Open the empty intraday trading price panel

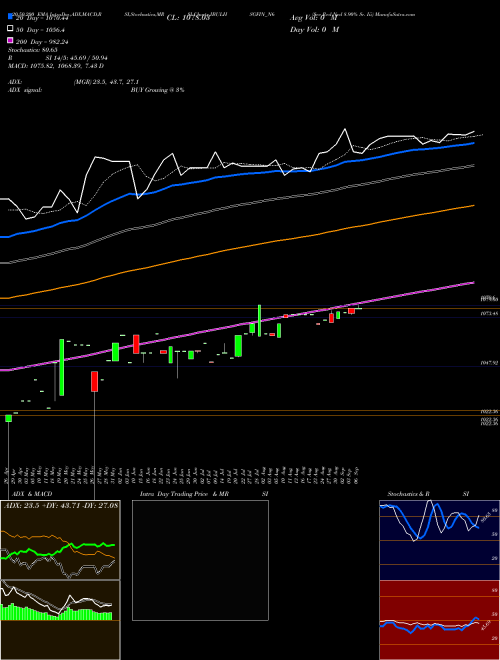pos(200,560)
